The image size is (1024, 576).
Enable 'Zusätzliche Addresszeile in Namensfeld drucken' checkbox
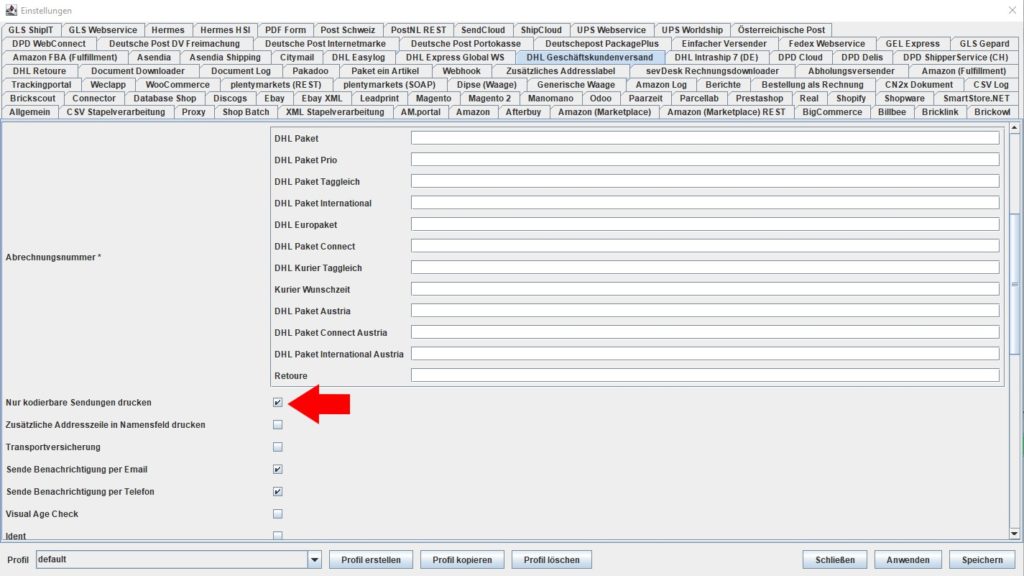tap(278, 424)
